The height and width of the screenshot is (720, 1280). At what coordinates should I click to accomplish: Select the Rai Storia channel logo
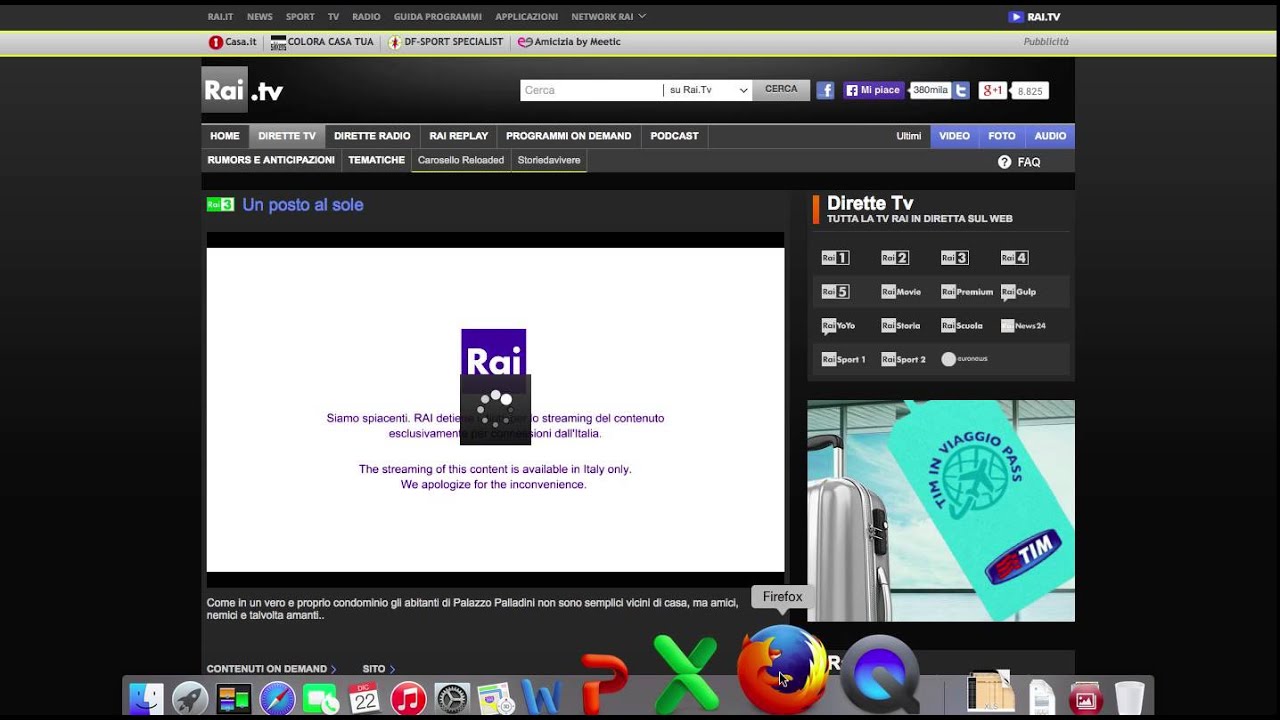click(901, 326)
